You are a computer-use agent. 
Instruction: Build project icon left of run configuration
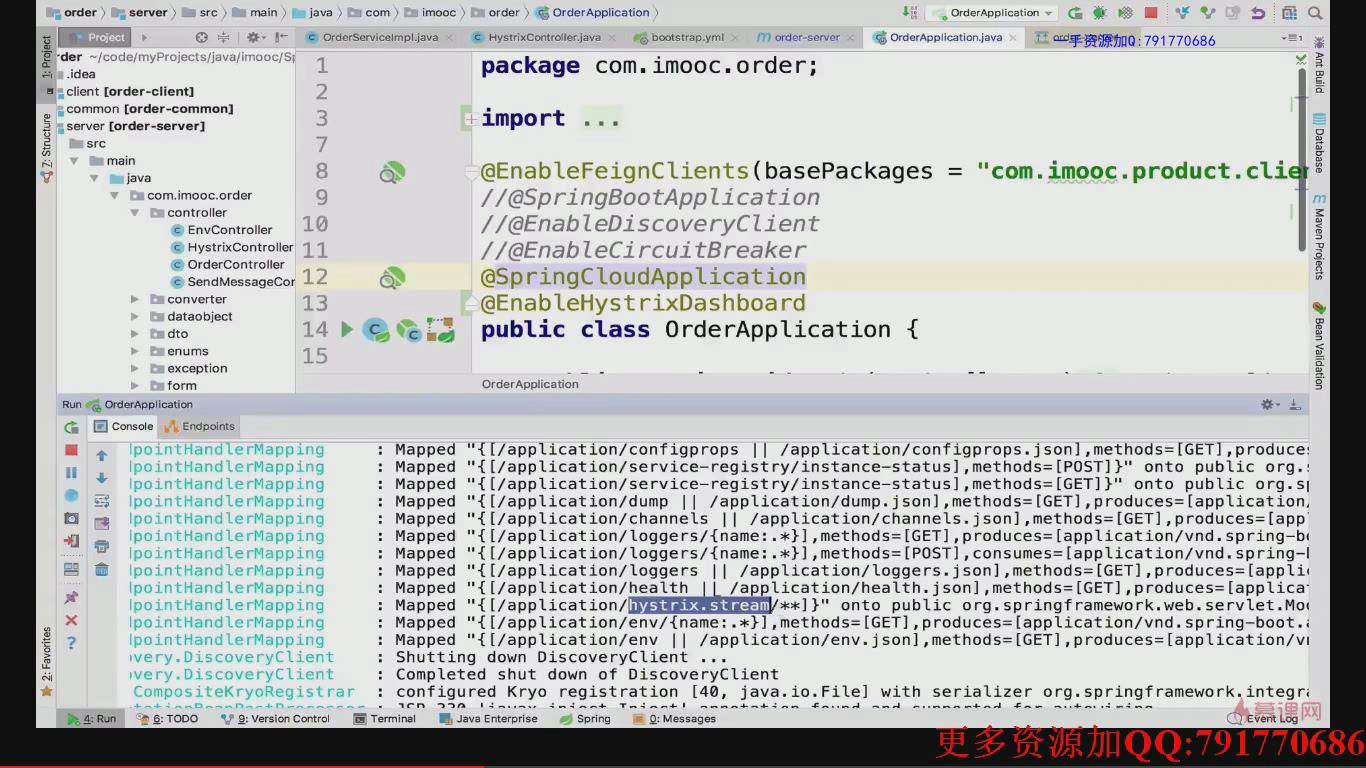910,13
